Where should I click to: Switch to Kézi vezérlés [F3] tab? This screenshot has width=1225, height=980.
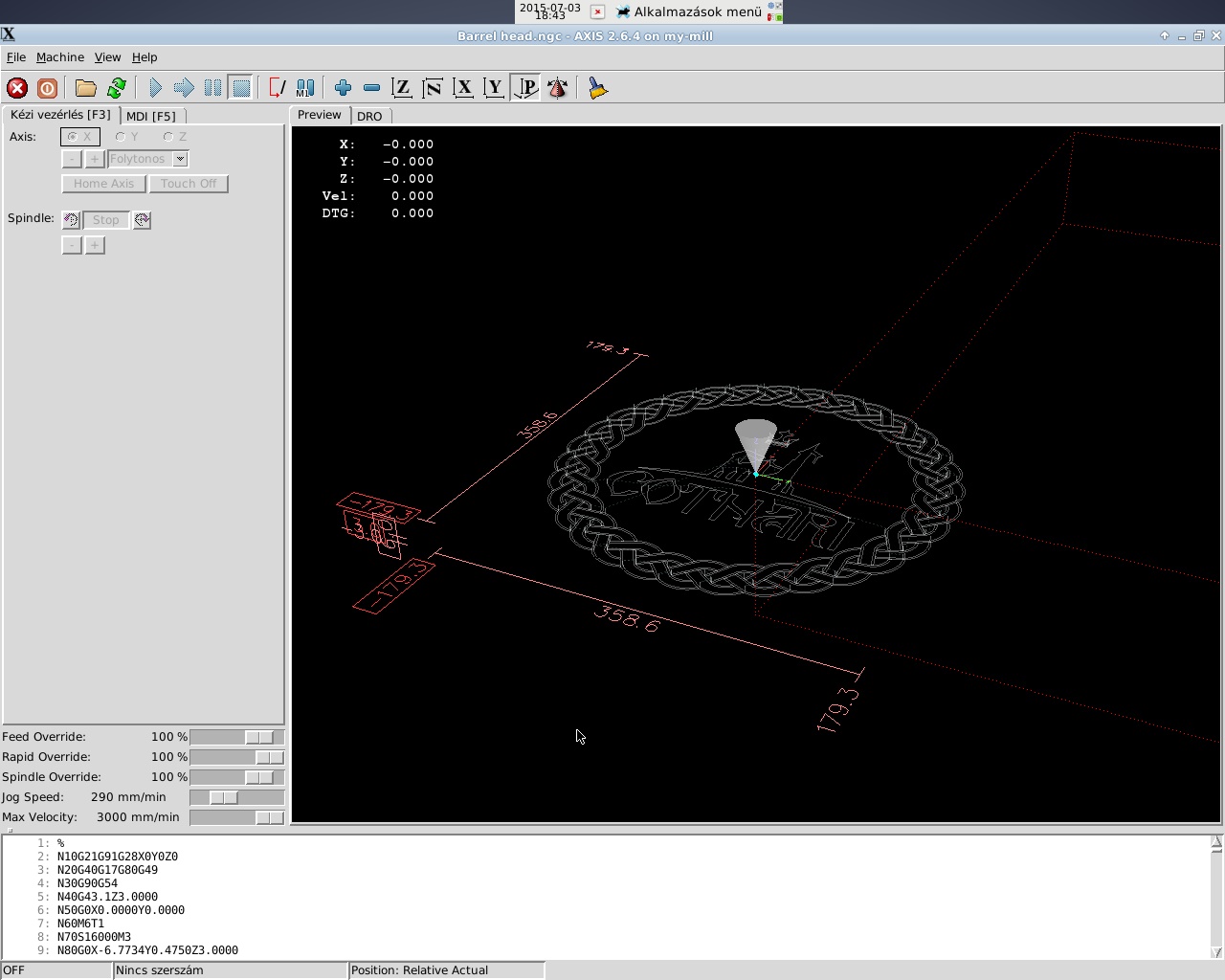[x=60, y=115]
